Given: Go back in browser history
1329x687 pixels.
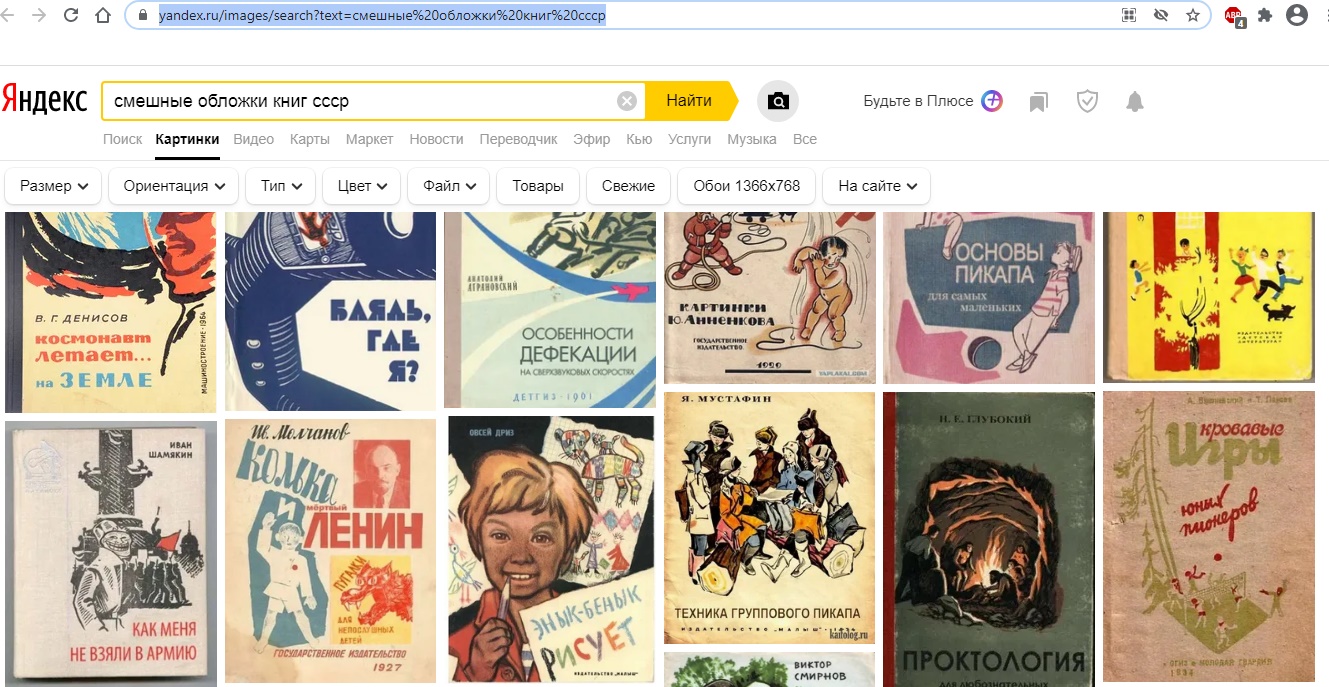Looking at the screenshot, I should (x=9, y=16).
